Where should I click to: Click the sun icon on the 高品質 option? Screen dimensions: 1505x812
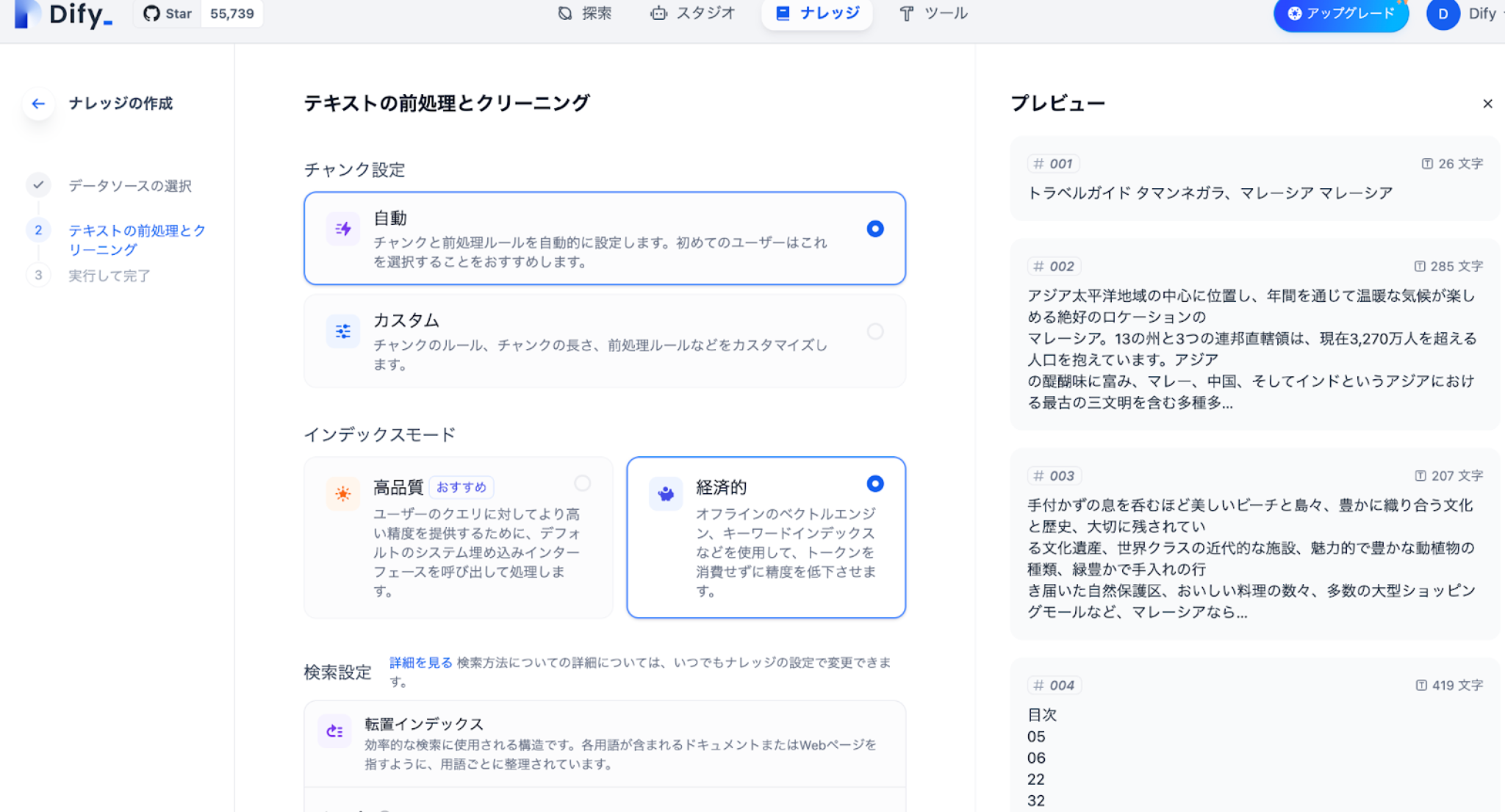click(x=342, y=493)
